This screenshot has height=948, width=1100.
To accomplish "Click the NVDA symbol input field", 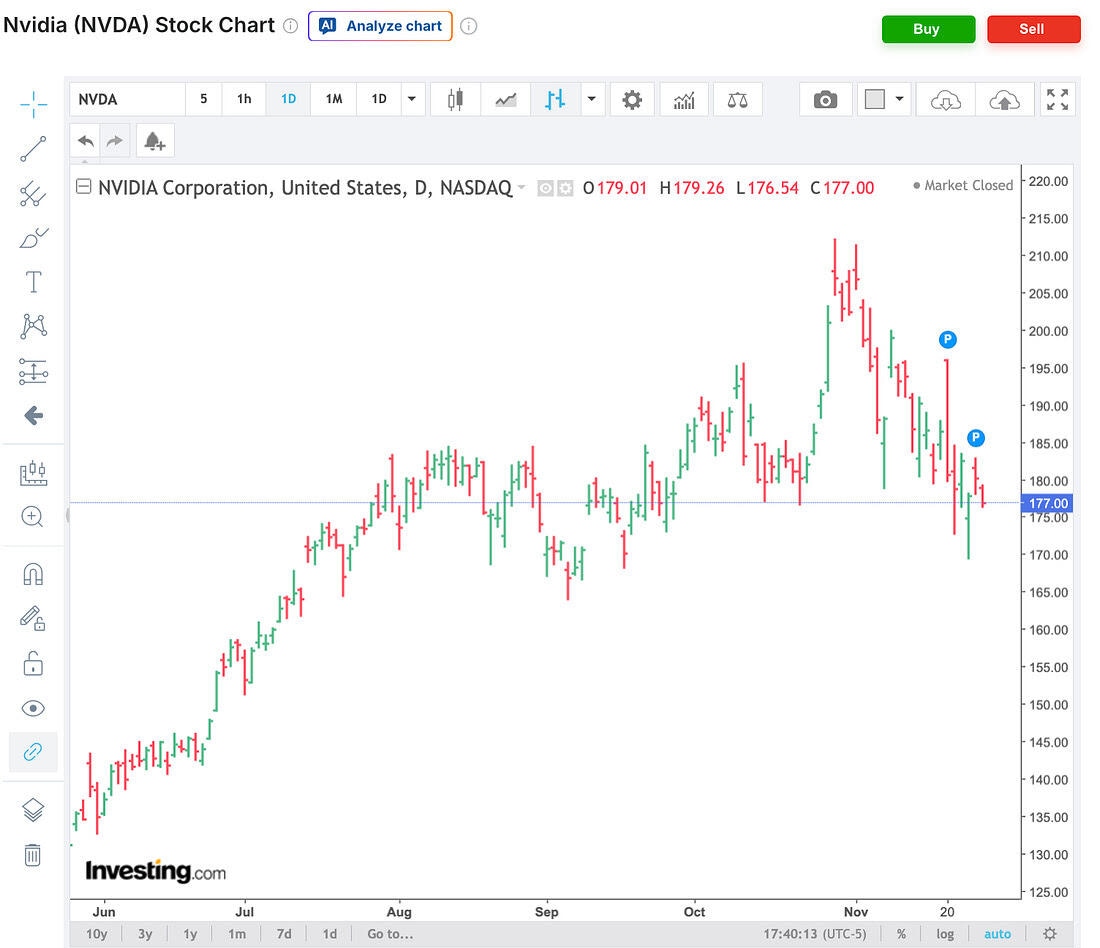I will [x=127, y=99].
